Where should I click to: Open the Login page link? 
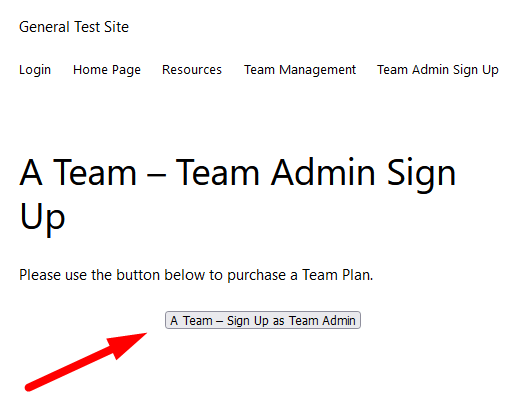point(35,70)
